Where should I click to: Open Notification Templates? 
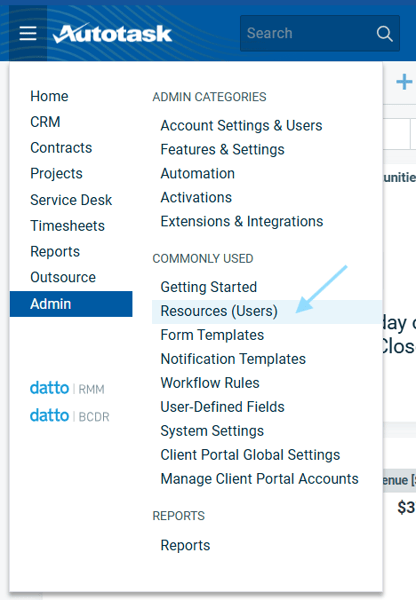[233, 359]
